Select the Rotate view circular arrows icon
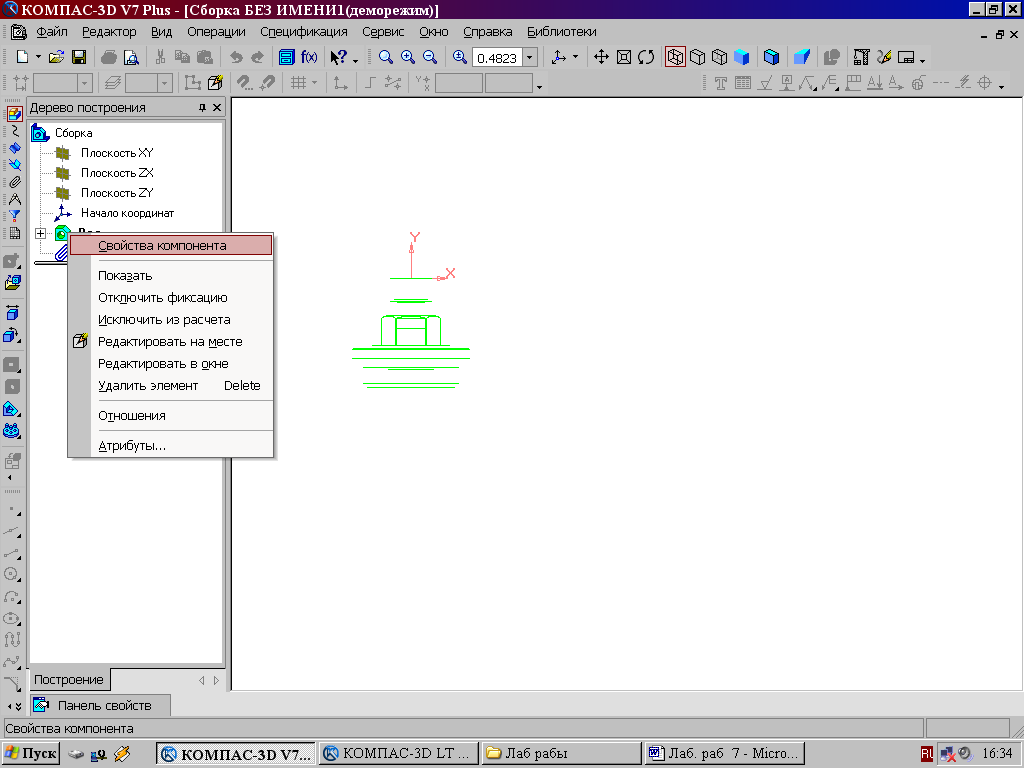 coord(646,57)
